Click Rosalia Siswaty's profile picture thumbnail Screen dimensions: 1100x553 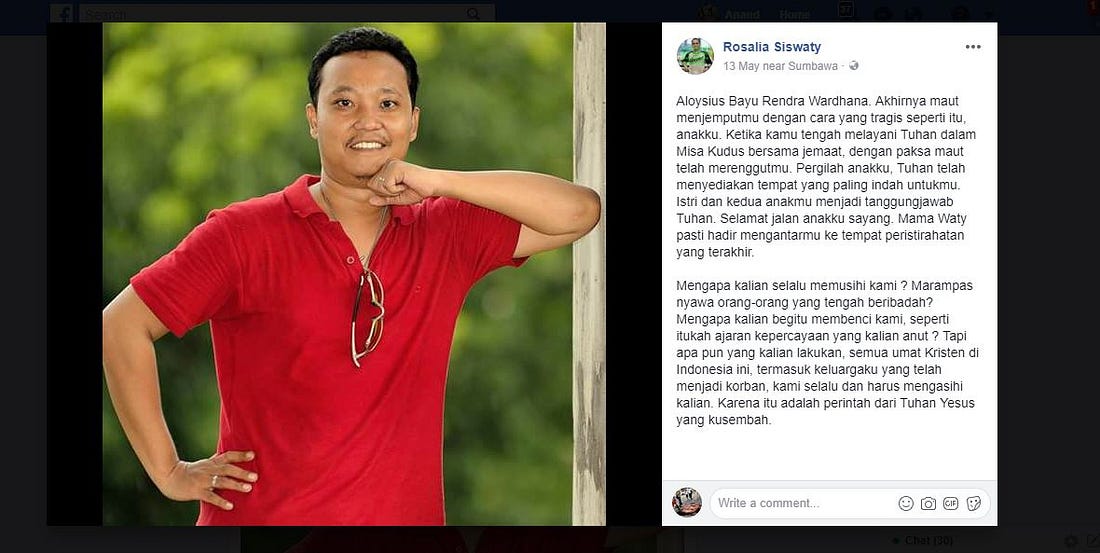(695, 55)
